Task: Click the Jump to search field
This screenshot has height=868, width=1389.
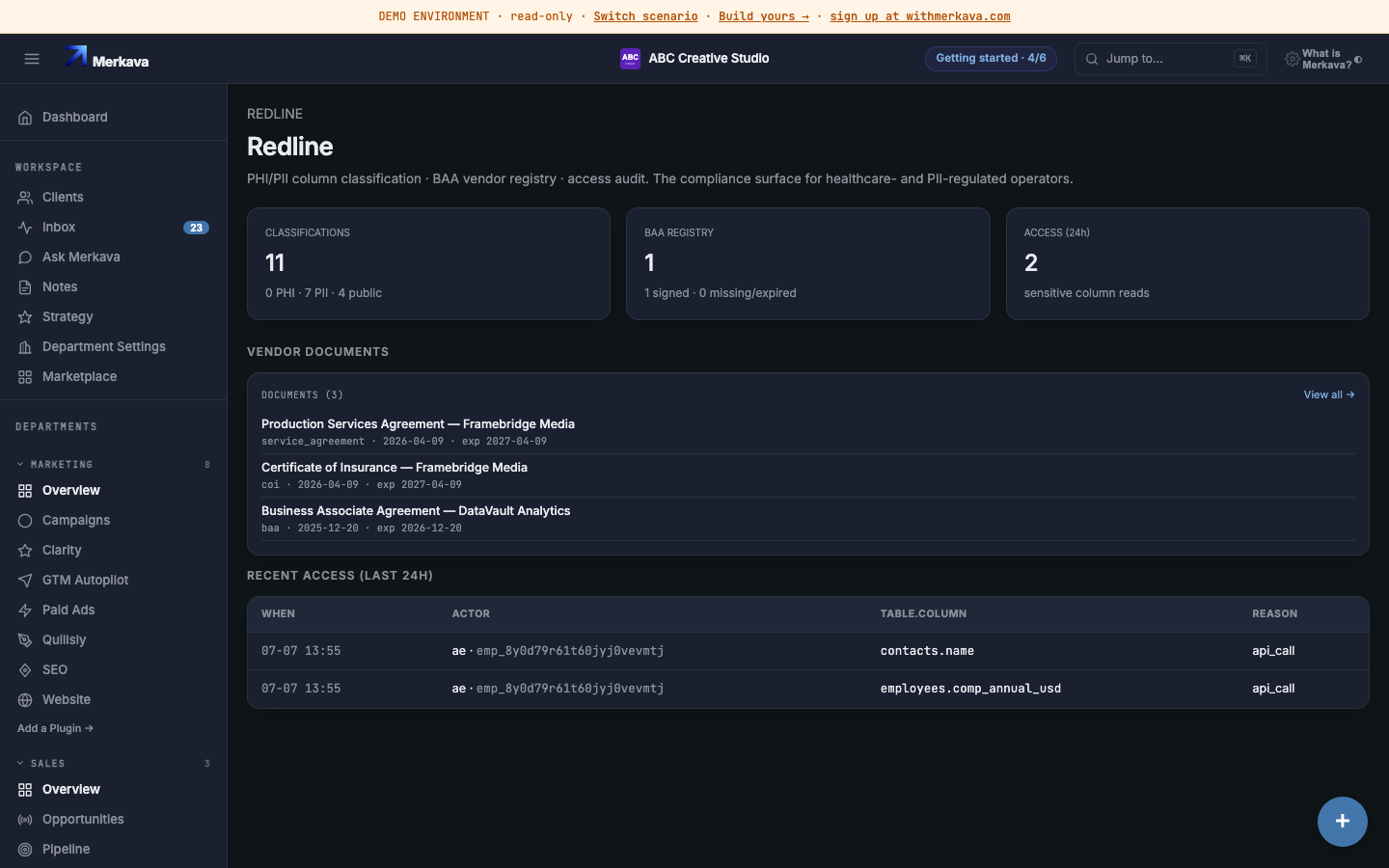Action: (x=1170, y=59)
